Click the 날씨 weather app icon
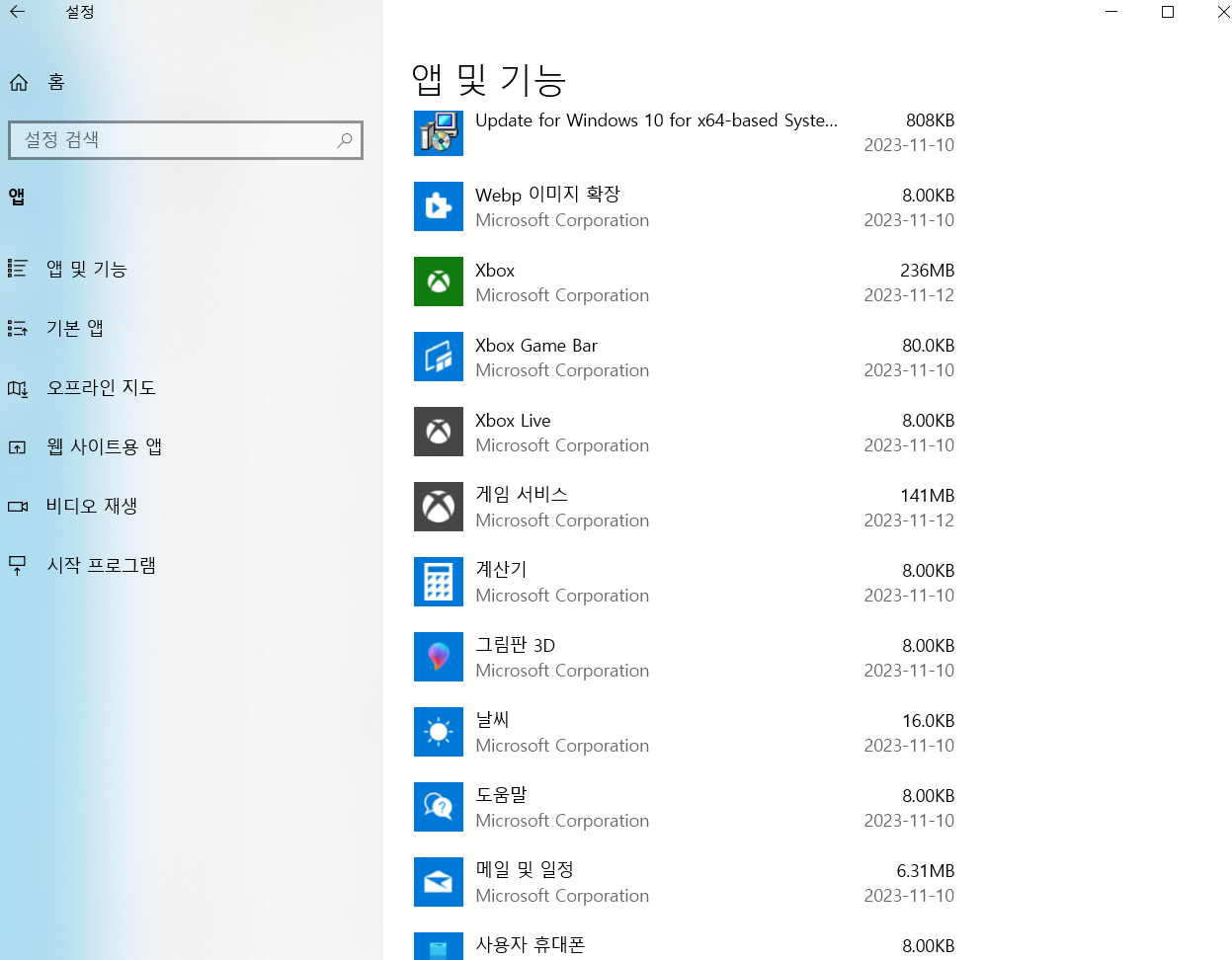 pos(439,732)
